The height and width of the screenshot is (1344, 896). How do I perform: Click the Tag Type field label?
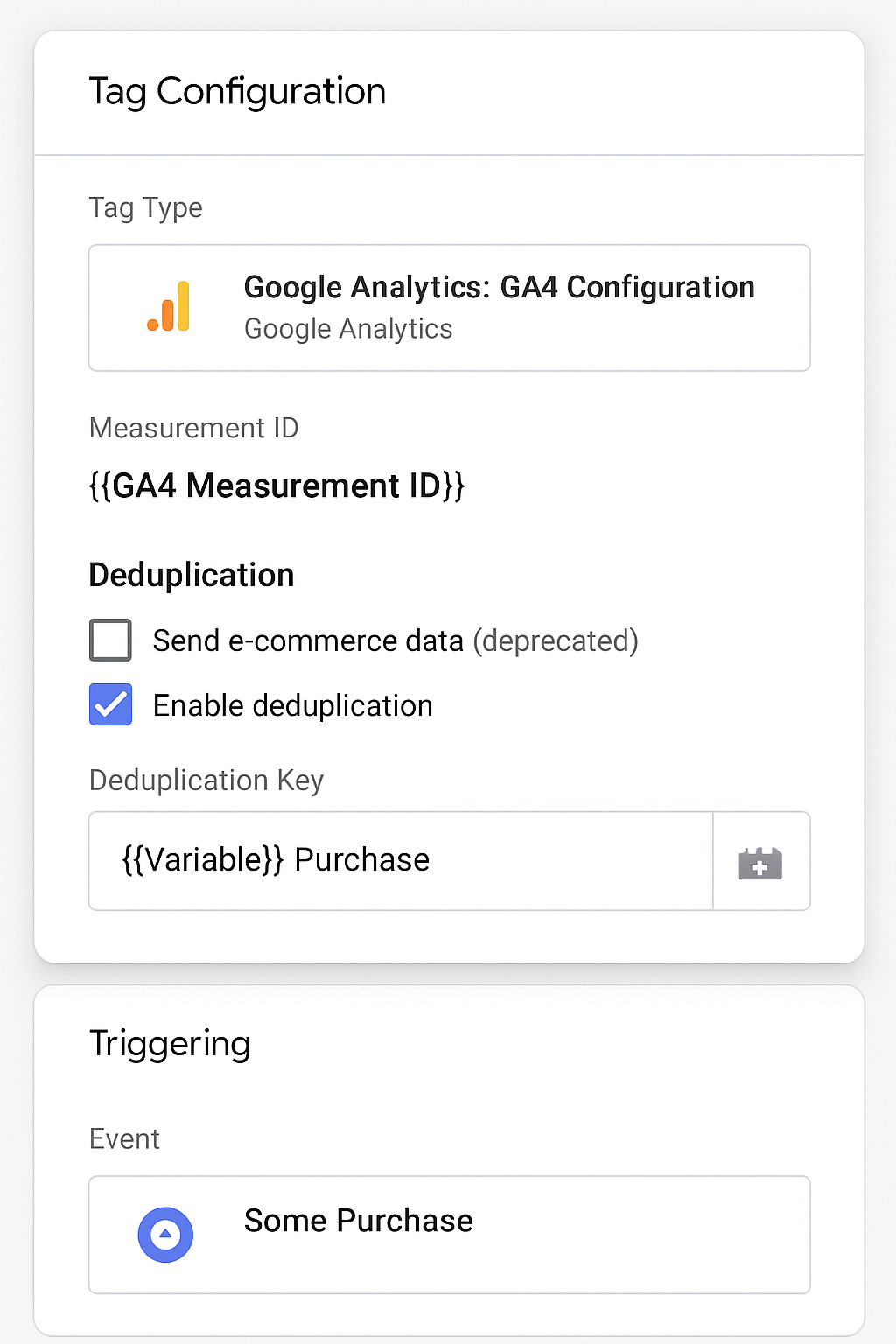point(146,208)
